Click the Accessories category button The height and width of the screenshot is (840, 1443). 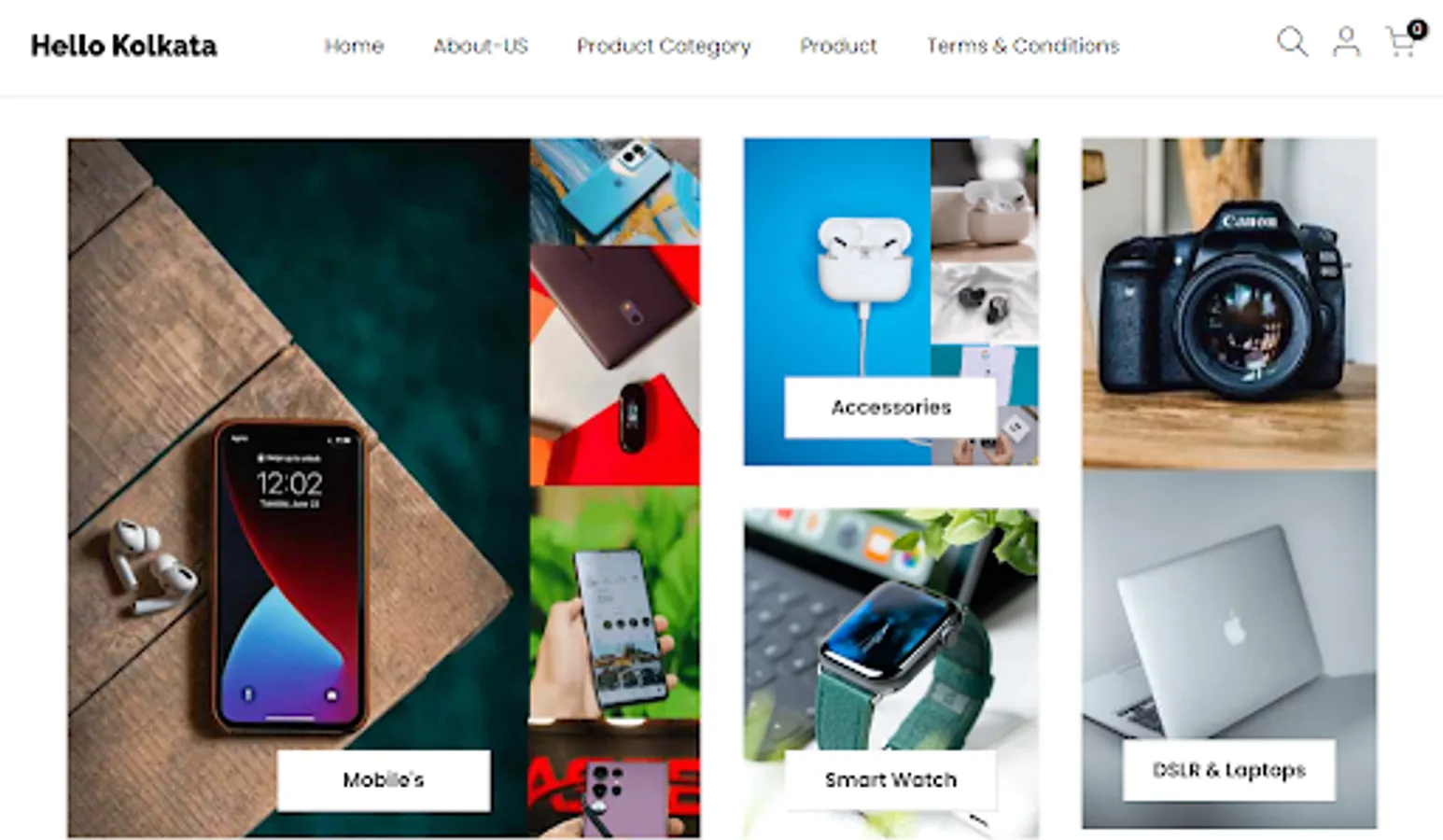coord(890,407)
